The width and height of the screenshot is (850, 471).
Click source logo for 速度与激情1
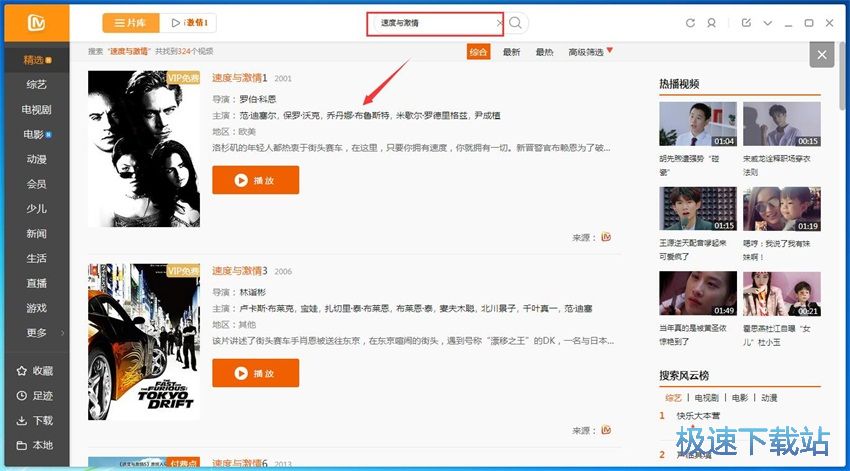[606, 237]
